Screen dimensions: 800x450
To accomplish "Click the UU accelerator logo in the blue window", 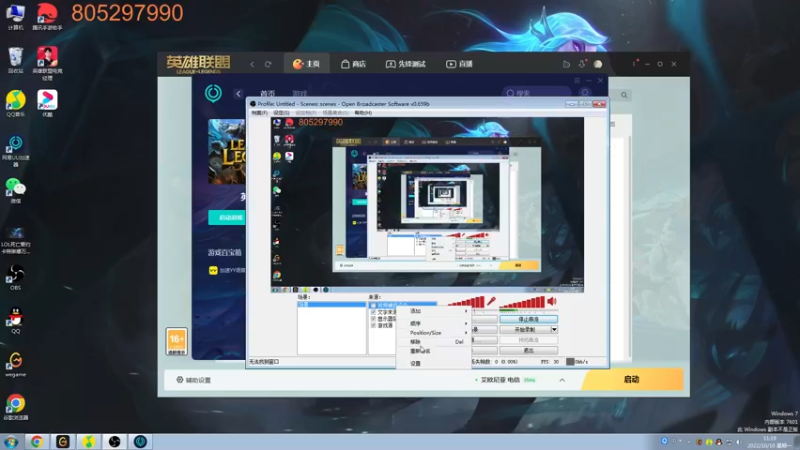I will (x=213, y=93).
